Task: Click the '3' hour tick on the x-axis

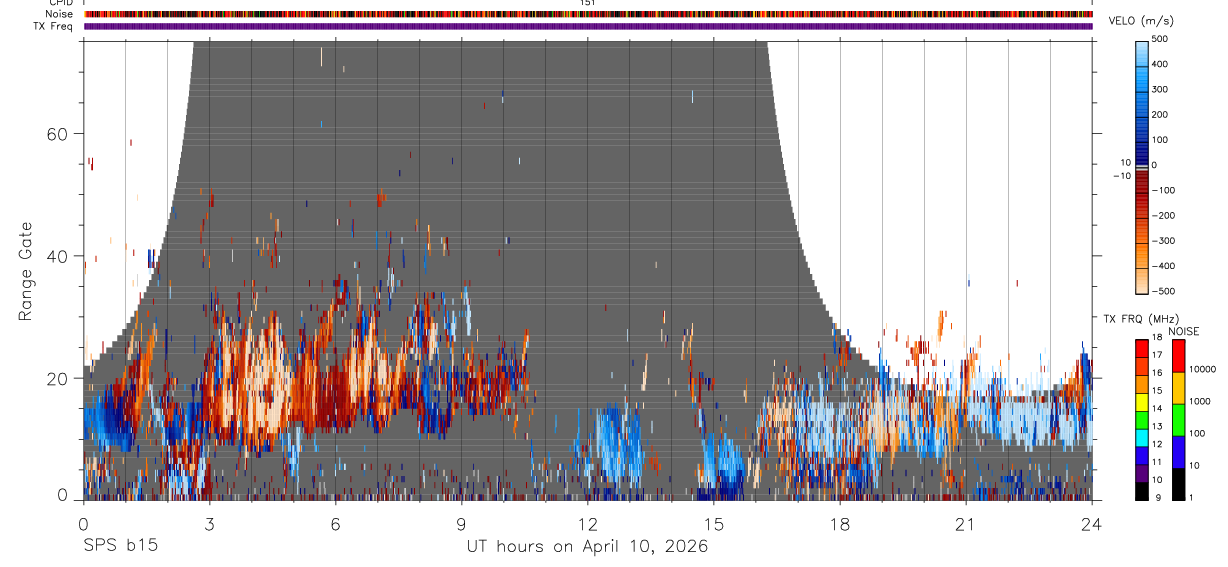Action: 210,523
